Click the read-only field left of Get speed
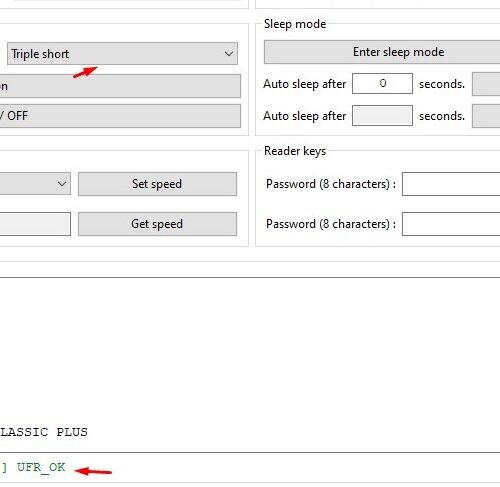The width and height of the screenshot is (500, 487). pos(35,224)
